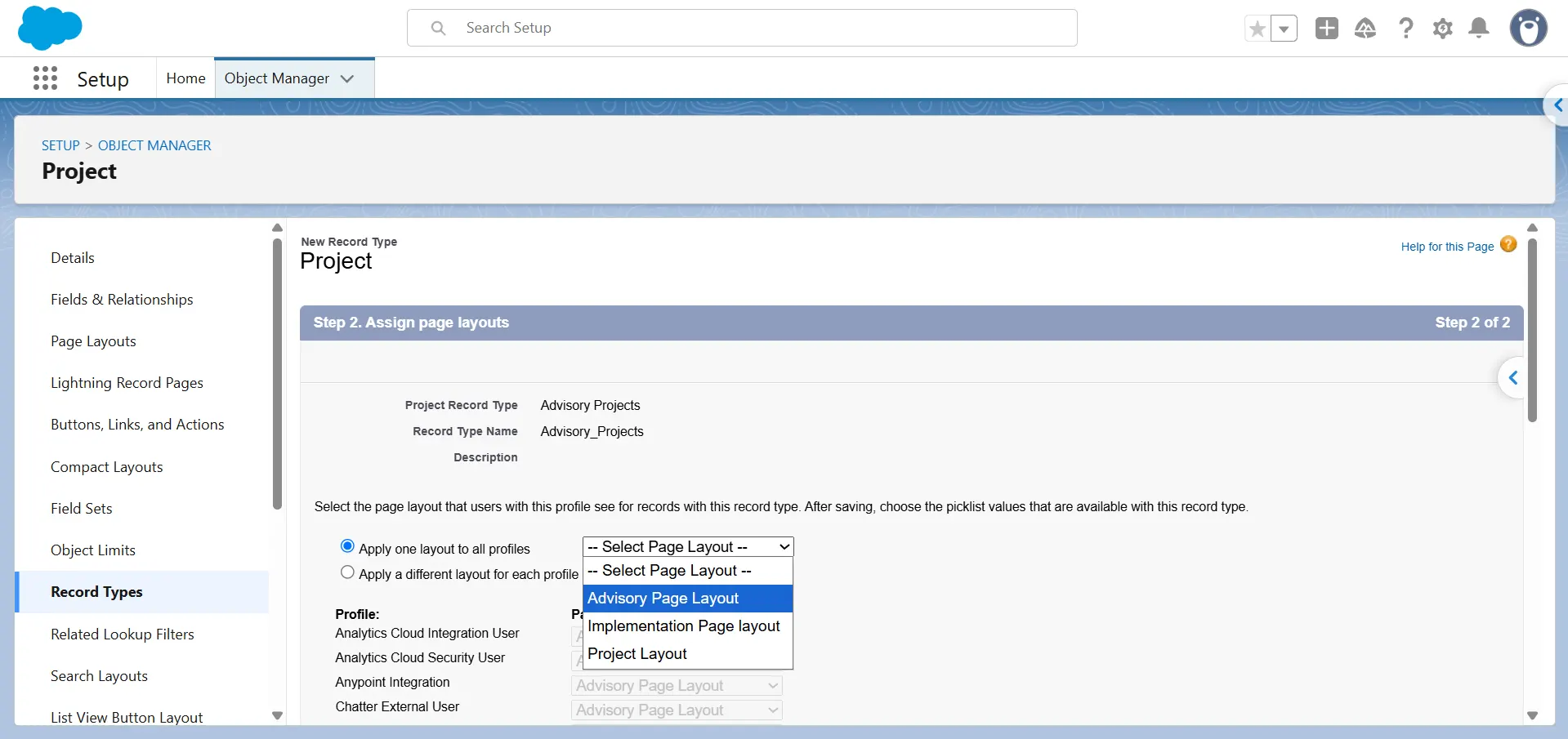The height and width of the screenshot is (739, 1568).
Task: Click the search magnifier icon
Action: click(x=439, y=29)
